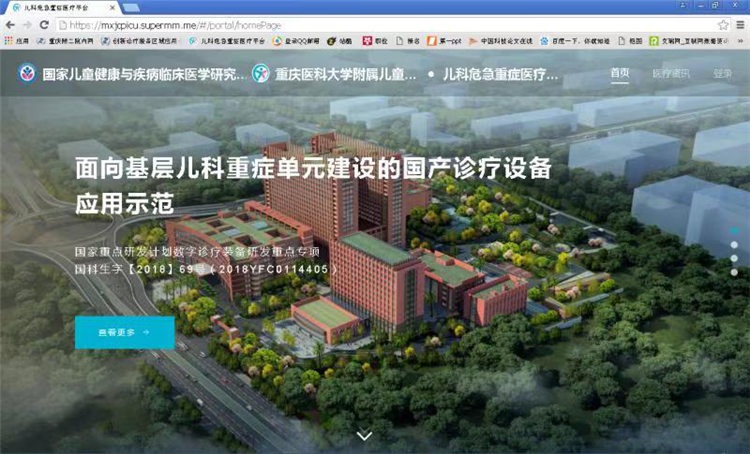
Task: Open the 百度一下，你就知道 bookmark
Action: (x=575, y=41)
